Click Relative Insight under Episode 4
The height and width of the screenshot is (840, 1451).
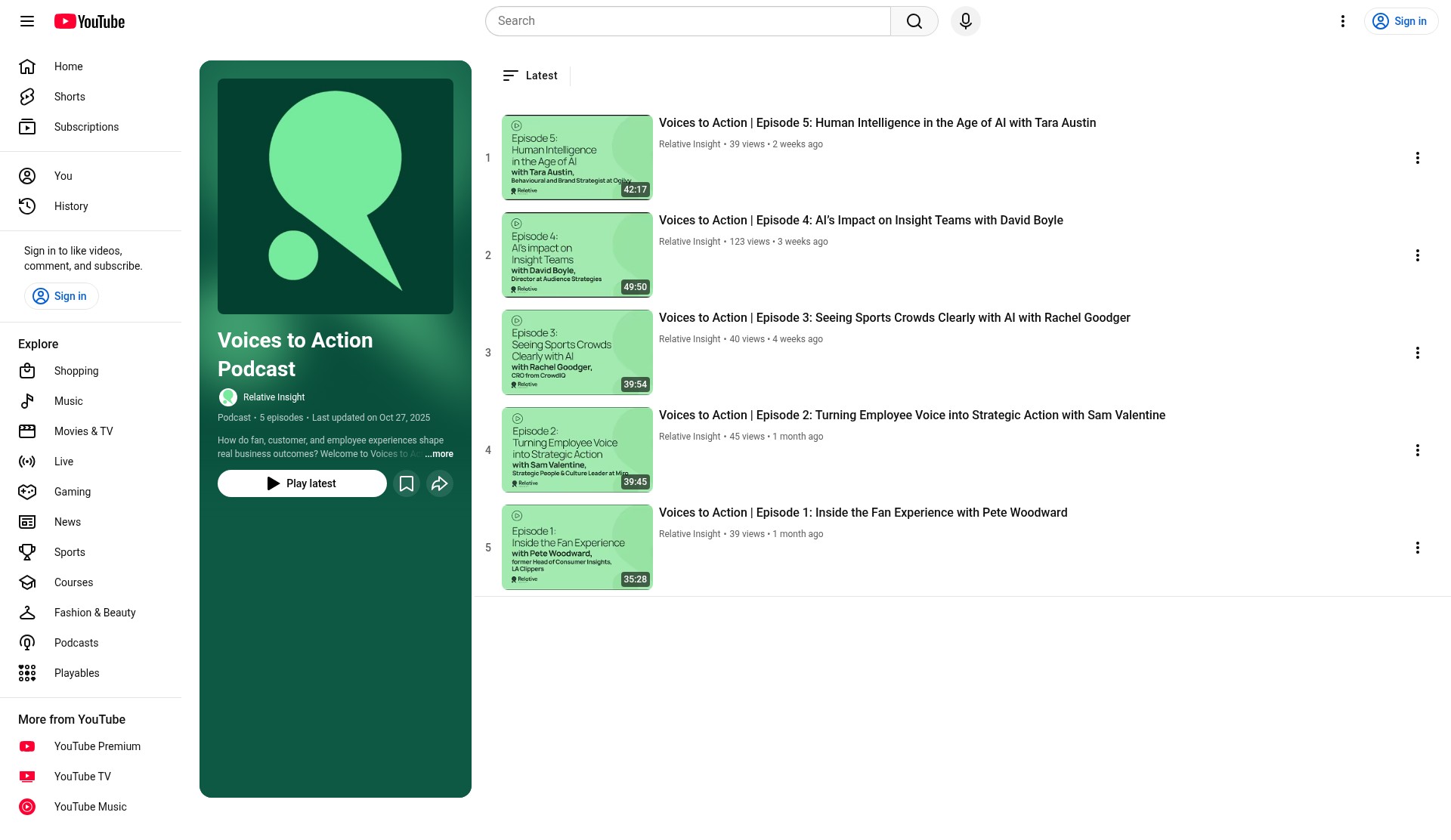[689, 242]
